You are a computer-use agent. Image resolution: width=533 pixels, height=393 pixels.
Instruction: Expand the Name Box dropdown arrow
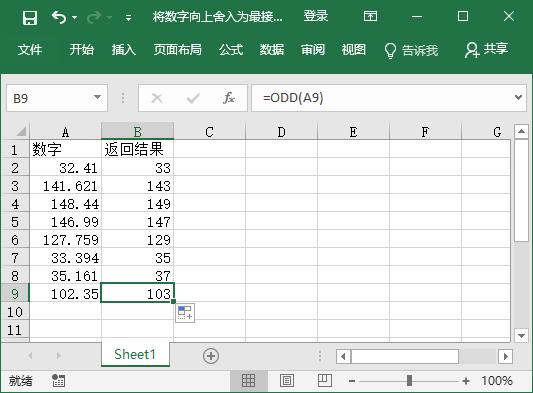pyautogui.click(x=98, y=98)
